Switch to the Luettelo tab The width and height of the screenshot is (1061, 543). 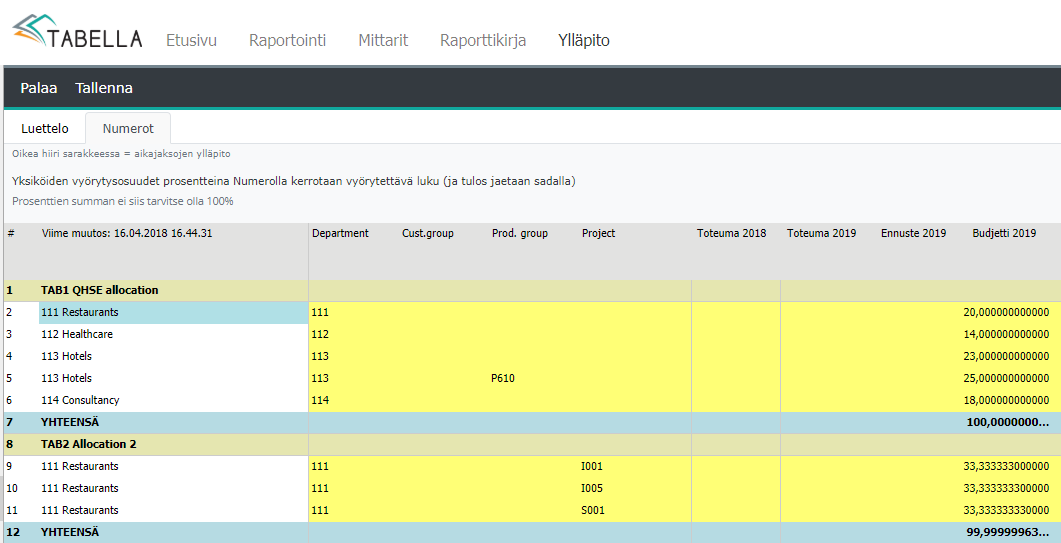(45, 128)
